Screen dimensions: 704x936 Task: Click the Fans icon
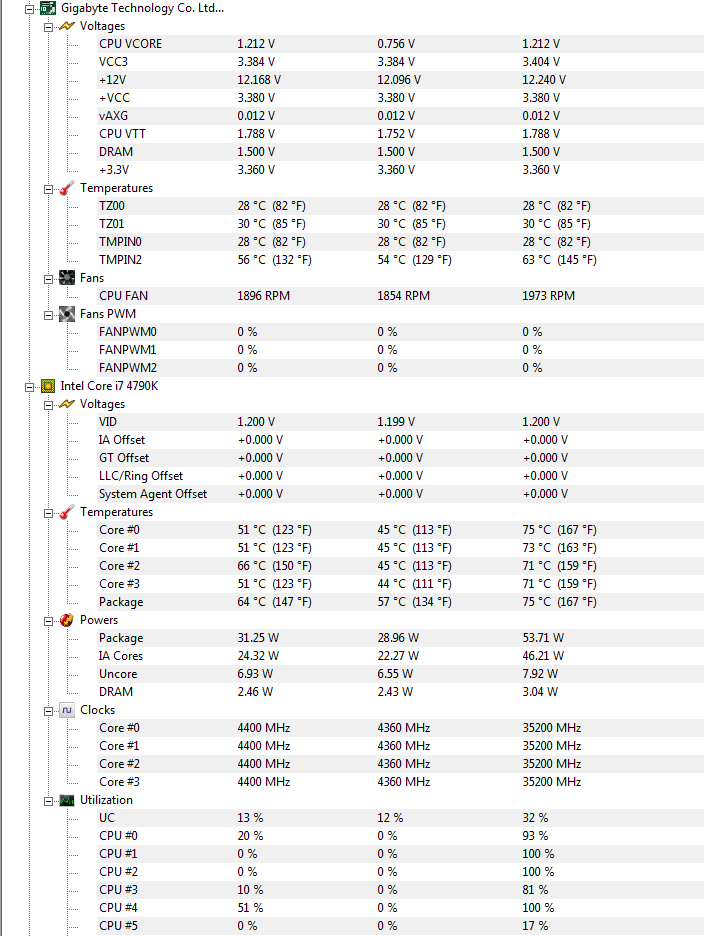pos(67,278)
